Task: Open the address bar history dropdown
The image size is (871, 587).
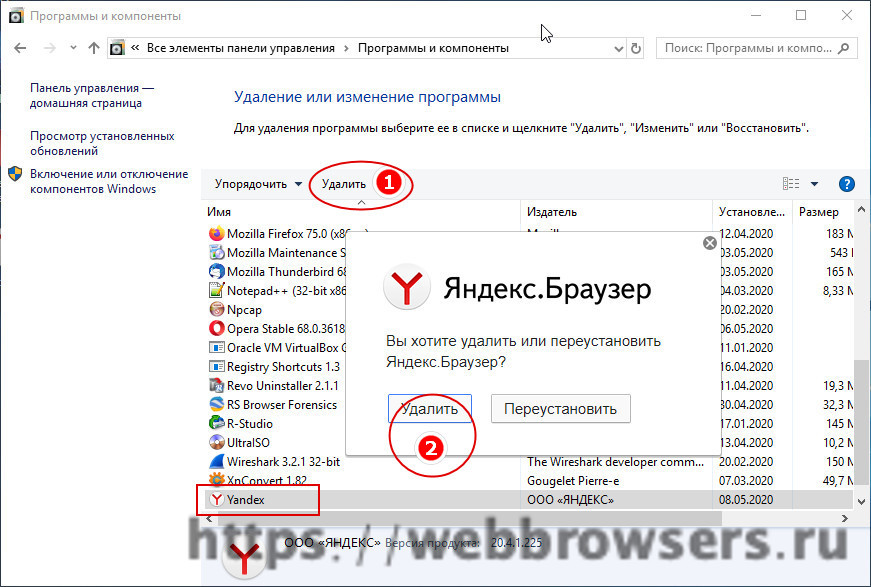Action: (x=619, y=49)
